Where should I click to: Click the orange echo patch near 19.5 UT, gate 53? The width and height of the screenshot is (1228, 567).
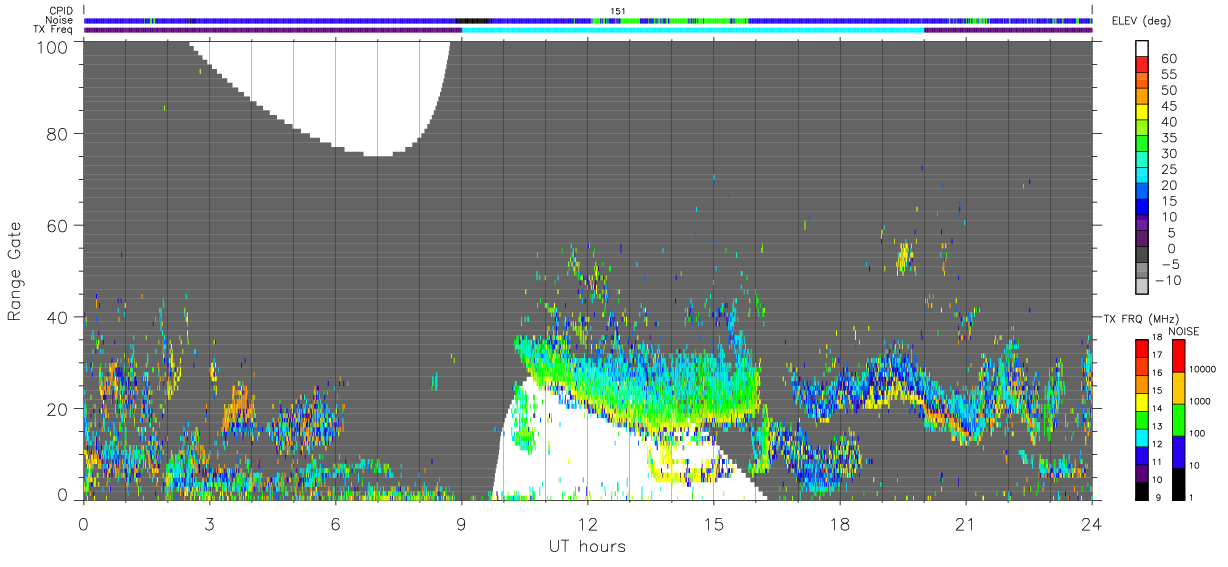click(x=904, y=258)
